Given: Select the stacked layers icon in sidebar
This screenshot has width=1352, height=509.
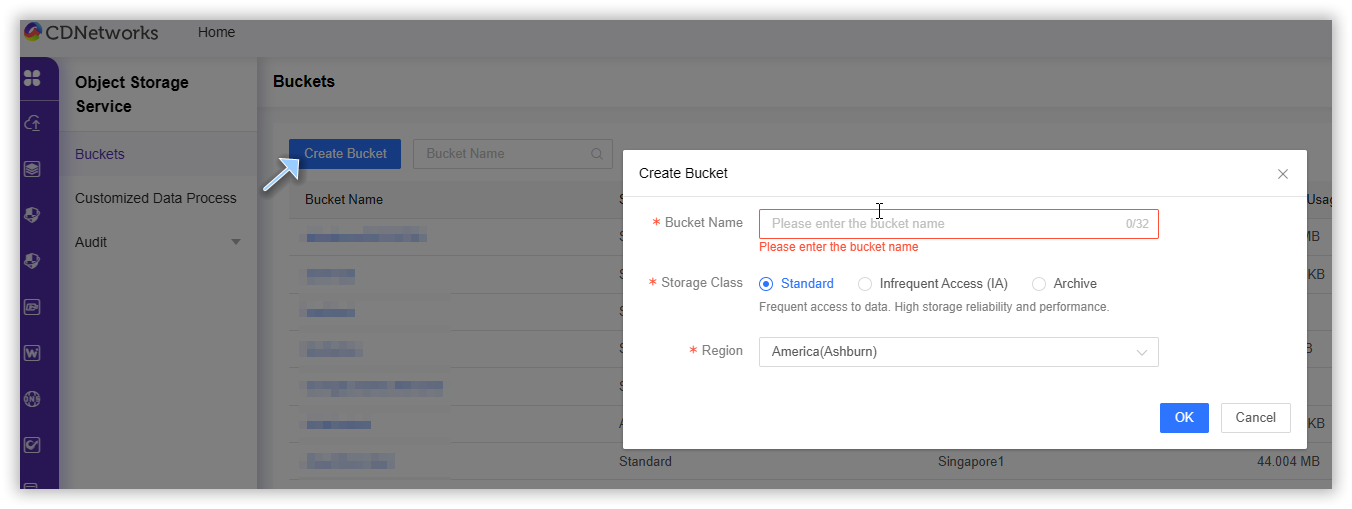Looking at the screenshot, I should click(32, 169).
